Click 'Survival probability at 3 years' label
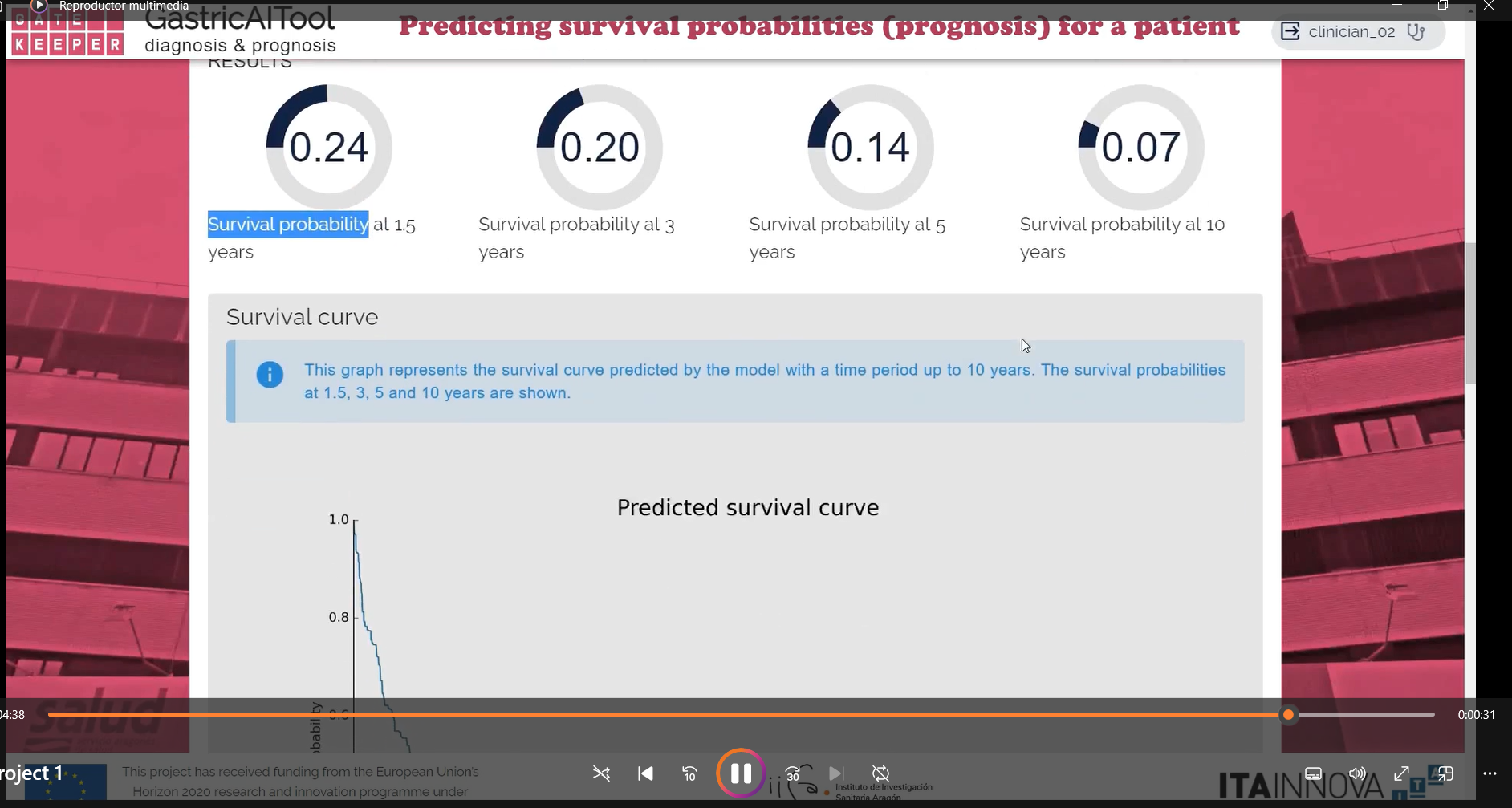The width and height of the screenshot is (1512, 808). (x=576, y=238)
